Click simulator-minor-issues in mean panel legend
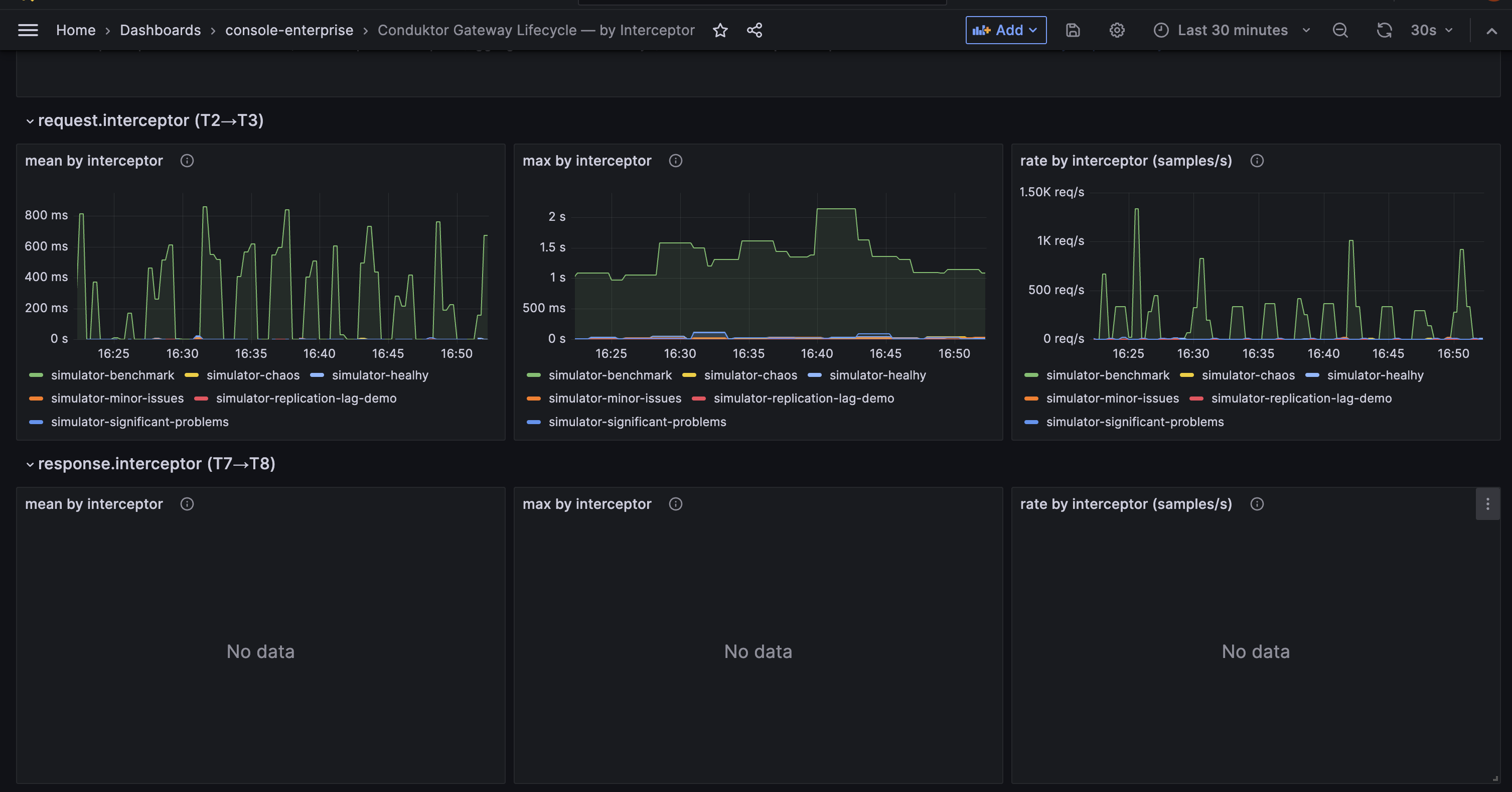1512x792 pixels. (117, 399)
